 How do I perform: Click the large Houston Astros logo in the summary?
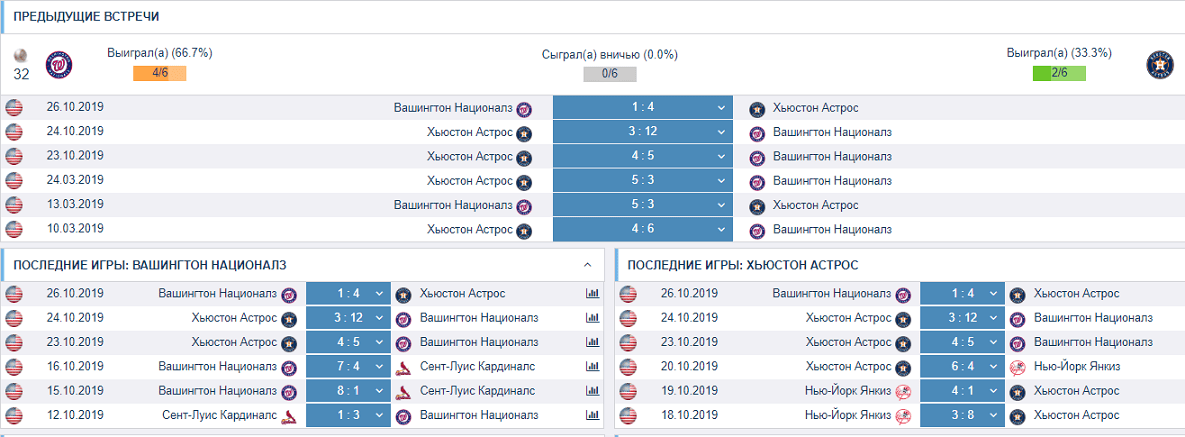(1159, 65)
